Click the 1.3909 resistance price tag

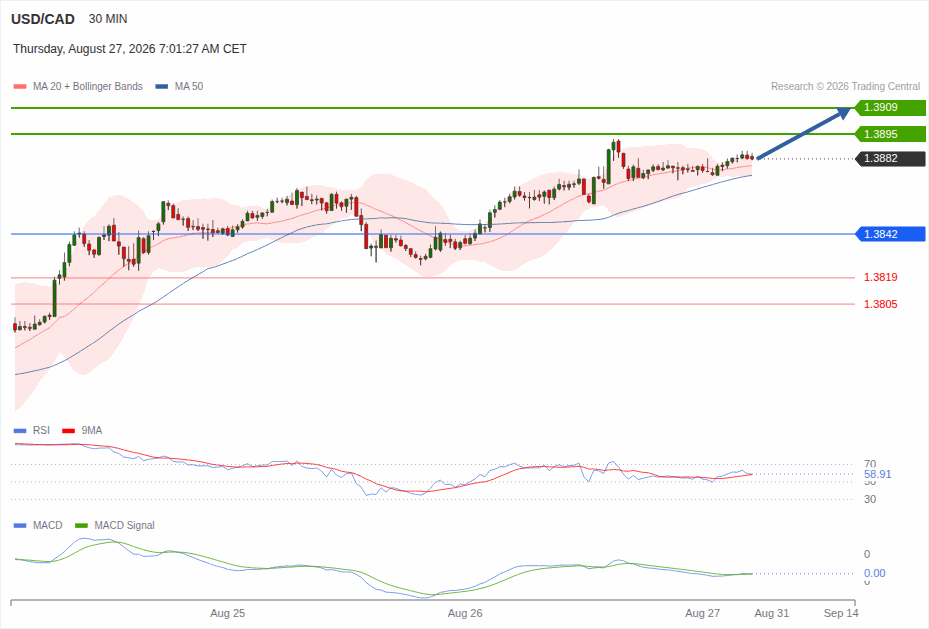890,107
